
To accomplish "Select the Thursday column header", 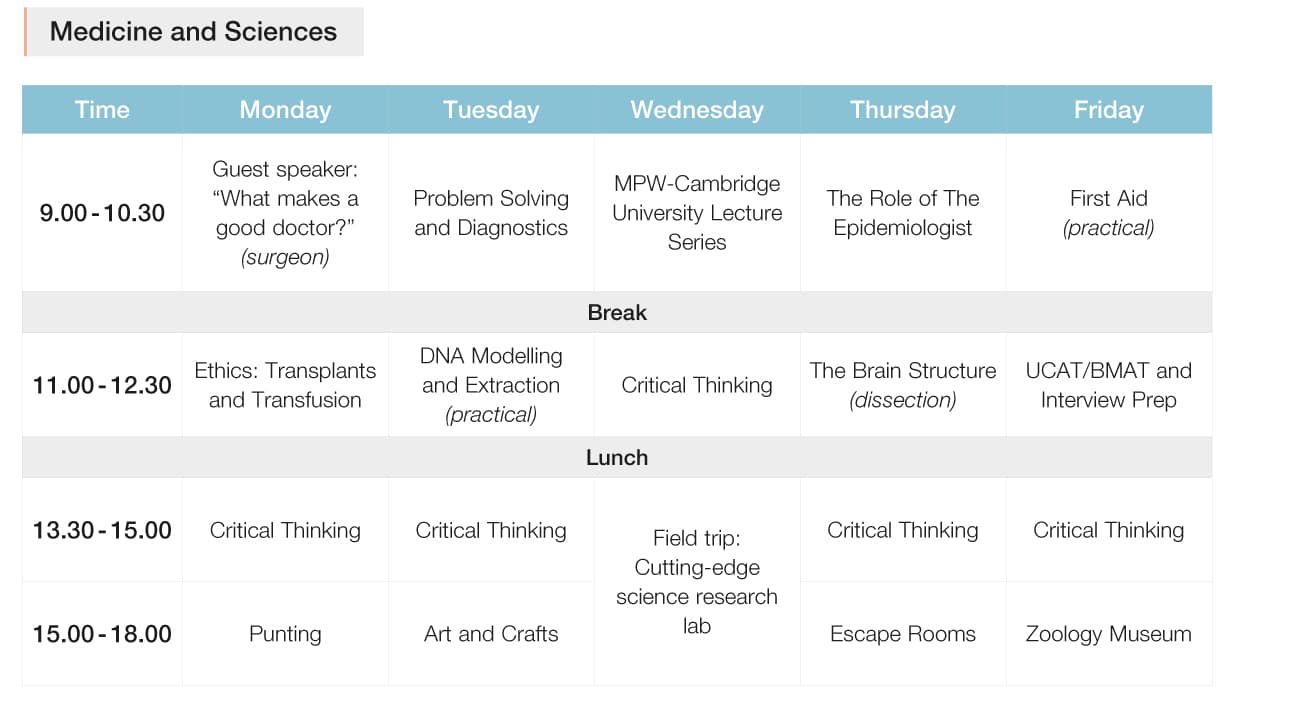I will [x=903, y=110].
